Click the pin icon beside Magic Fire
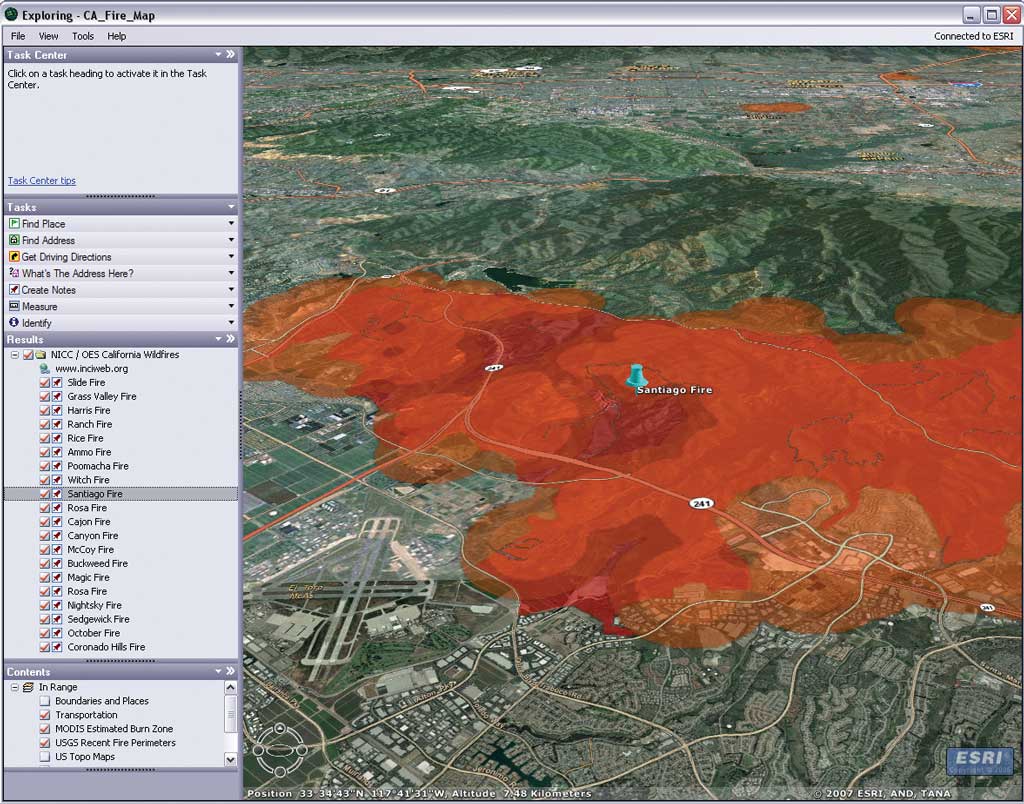The height and width of the screenshot is (804, 1024). click(x=57, y=577)
